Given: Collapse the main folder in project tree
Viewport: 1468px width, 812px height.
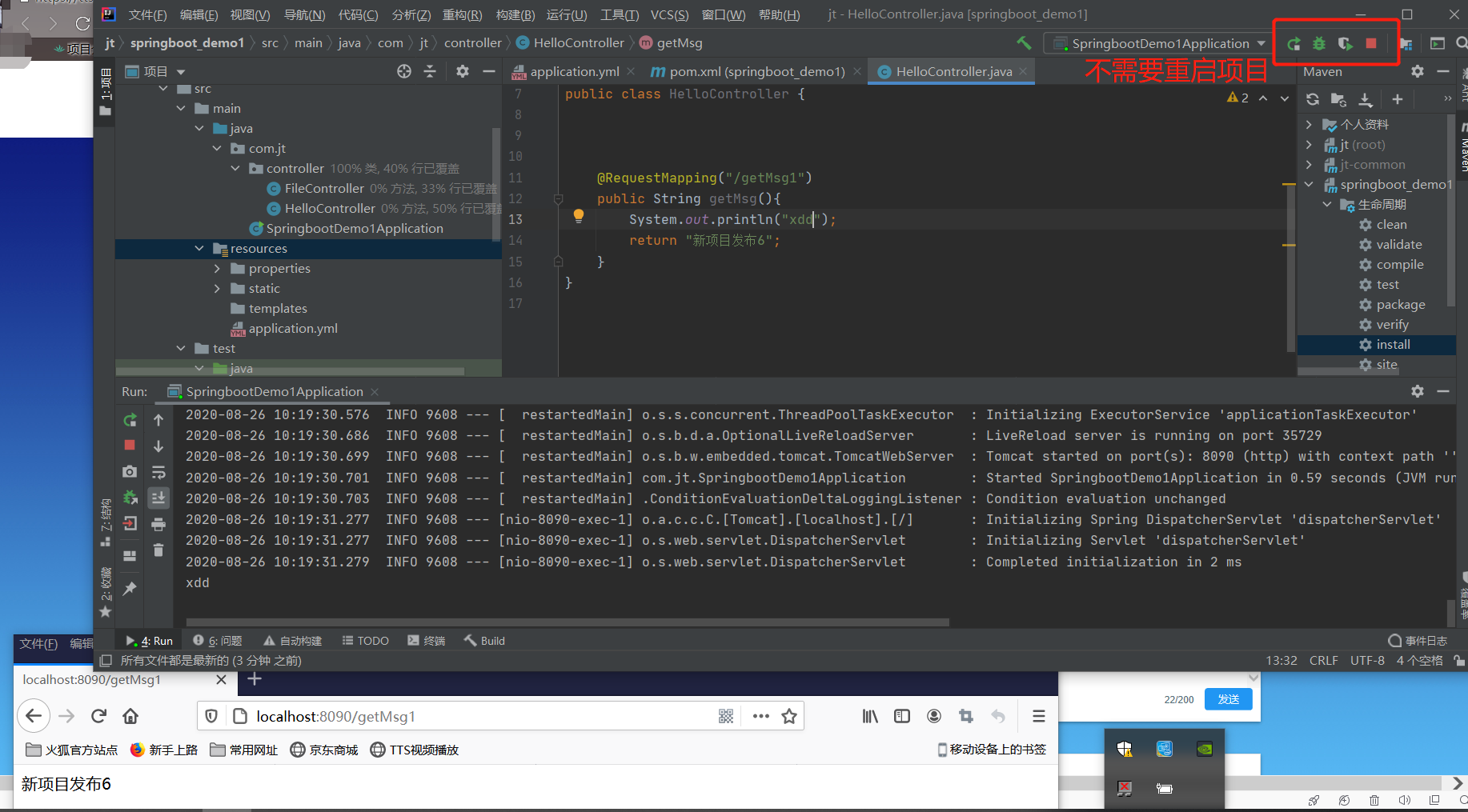Looking at the screenshot, I should click(x=181, y=109).
